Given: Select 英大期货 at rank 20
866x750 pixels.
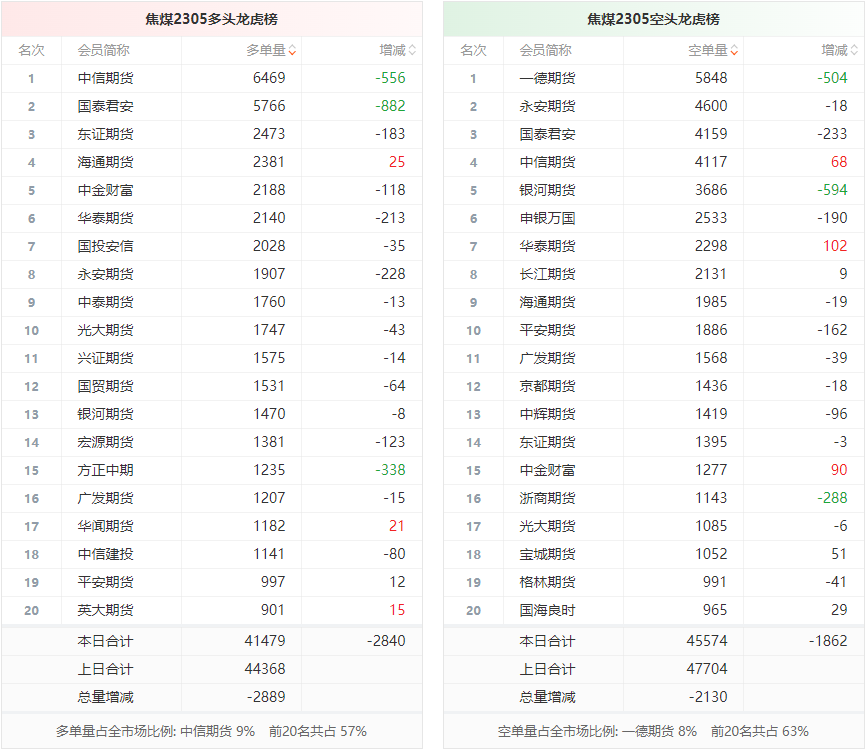Looking at the screenshot, I should [x=105, y=610].
